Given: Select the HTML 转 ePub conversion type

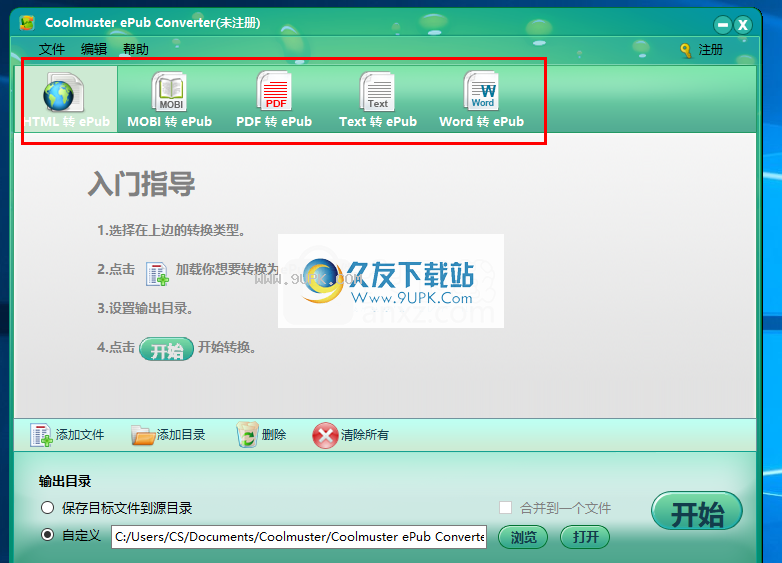Looking at the screenshot, I should coord(66,99).
